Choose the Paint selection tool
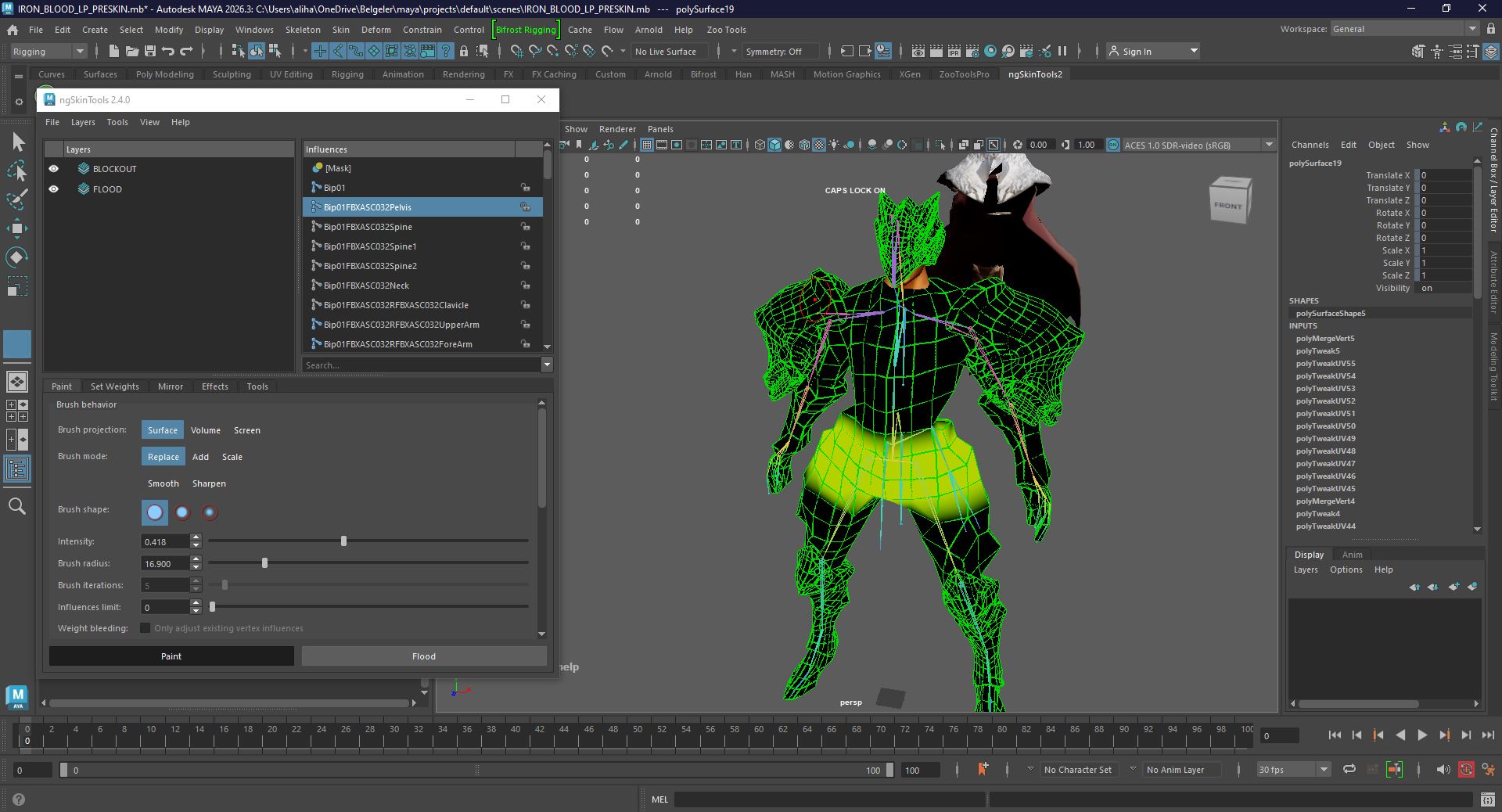The height and width of the screenshot is (812, 1502). coord(17,199)
